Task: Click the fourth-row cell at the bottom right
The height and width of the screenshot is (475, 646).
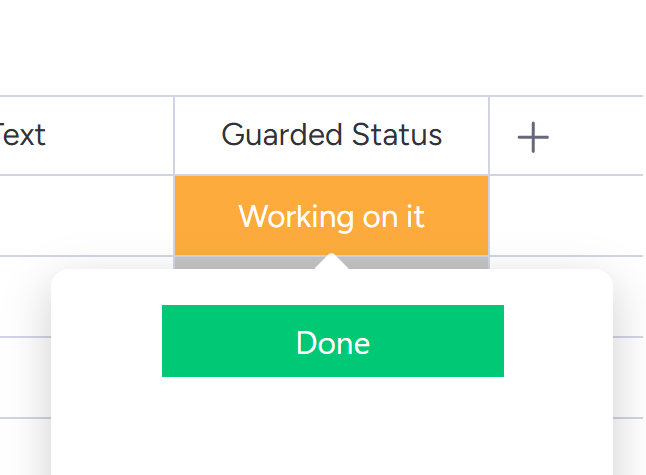Action: click(x=629, y=447)
